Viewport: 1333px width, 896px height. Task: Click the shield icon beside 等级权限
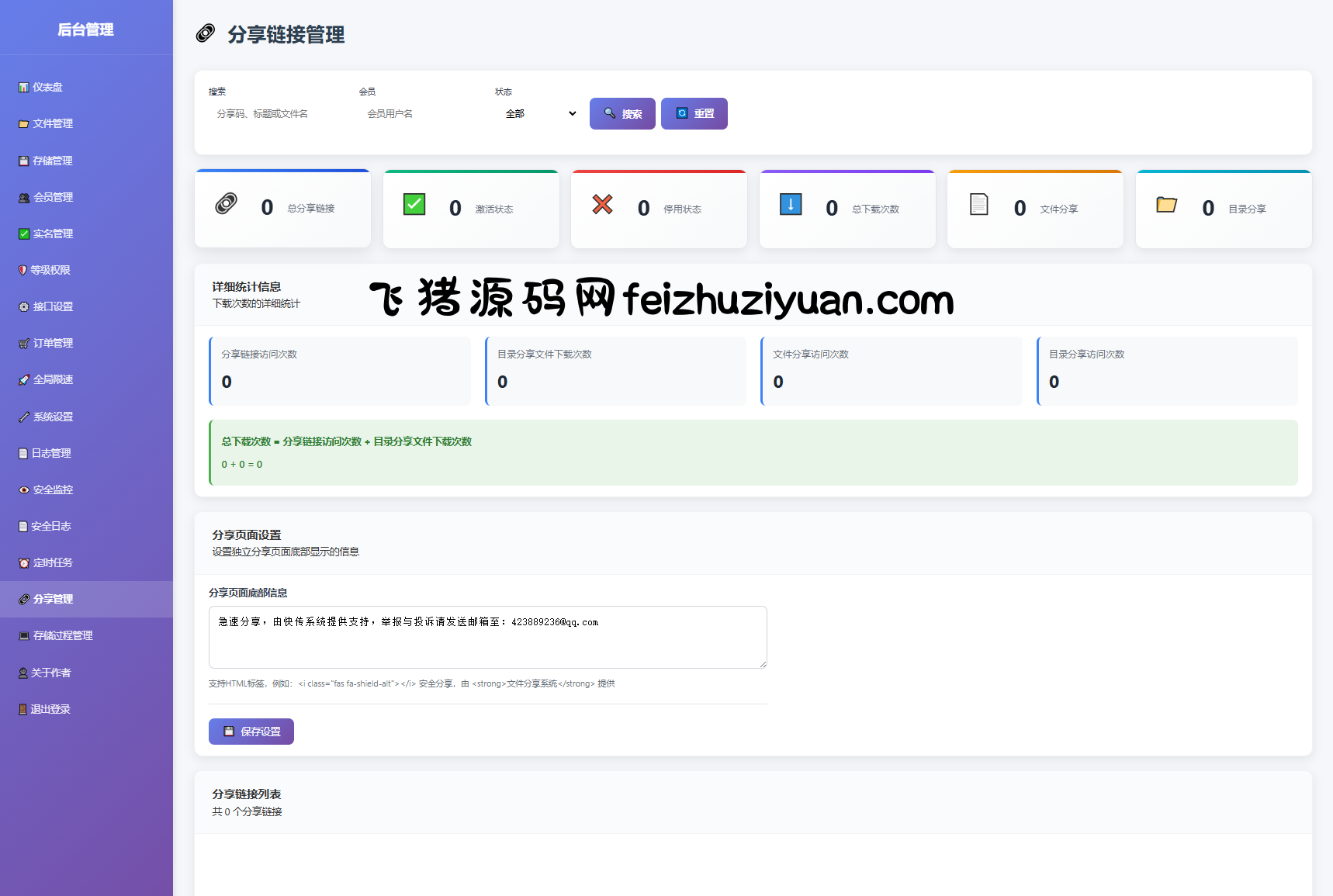(x=23, y=270)
